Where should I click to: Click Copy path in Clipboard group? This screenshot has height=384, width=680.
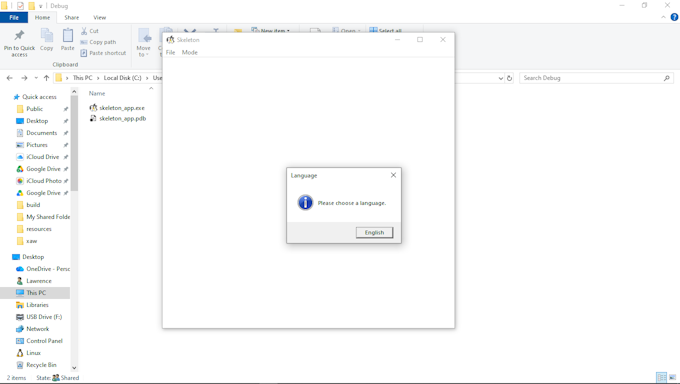98,42
